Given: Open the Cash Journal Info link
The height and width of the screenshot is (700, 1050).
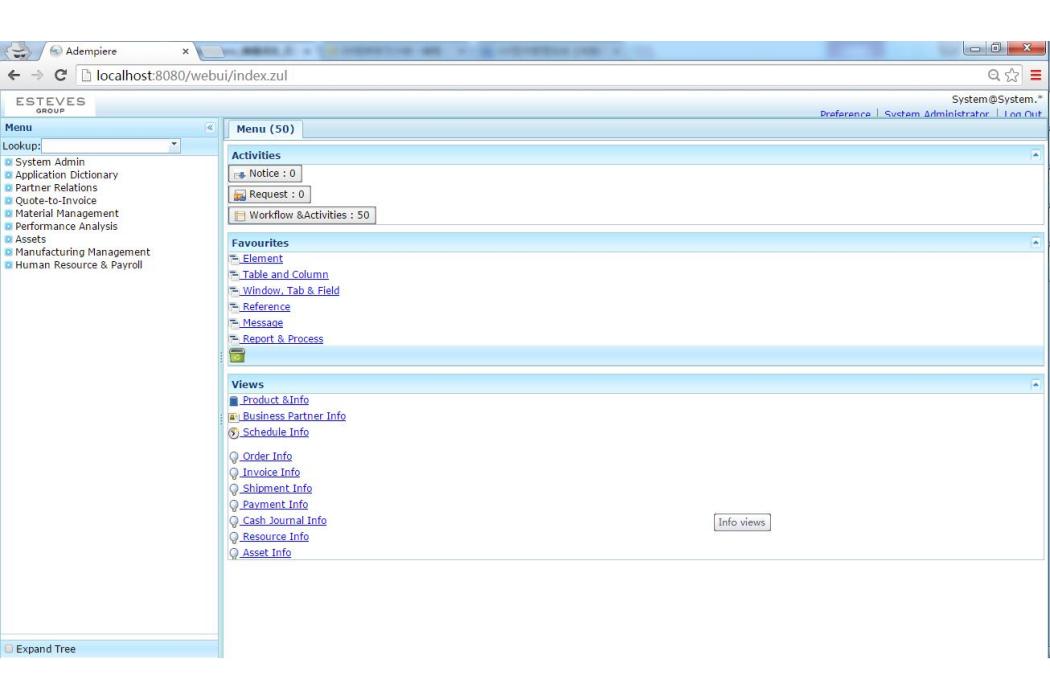Looking at the screenshot, I should [284, 520].
